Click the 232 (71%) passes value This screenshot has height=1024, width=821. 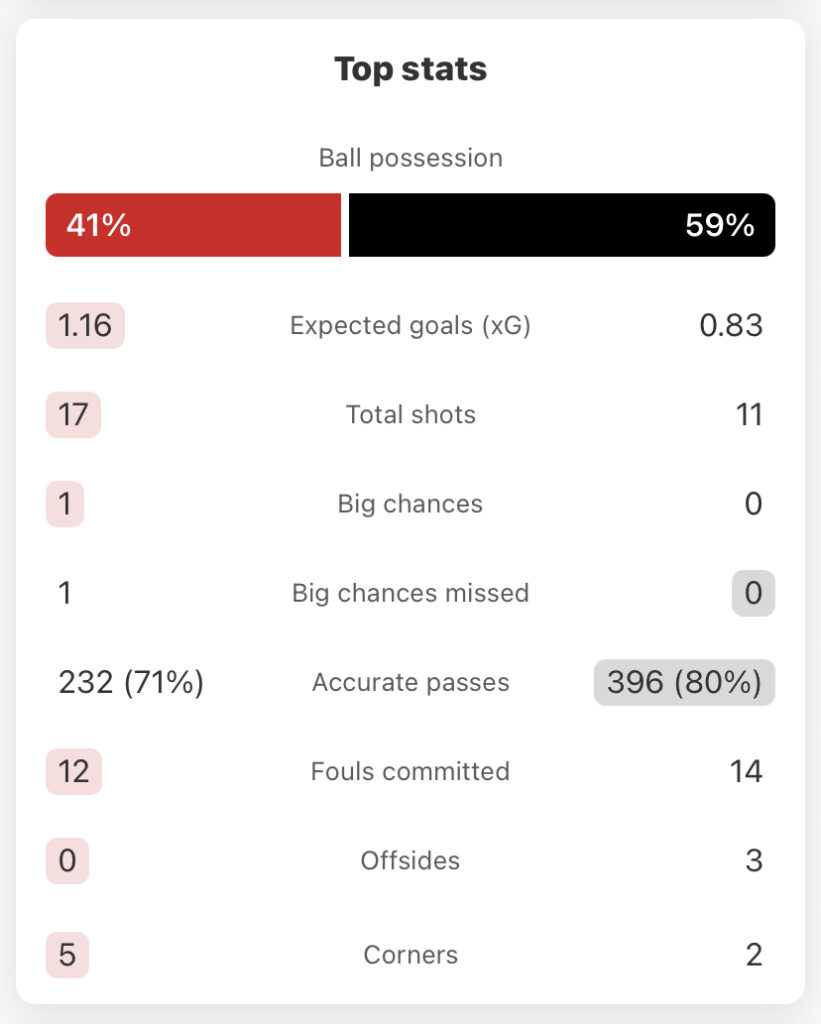pos(131,682)
